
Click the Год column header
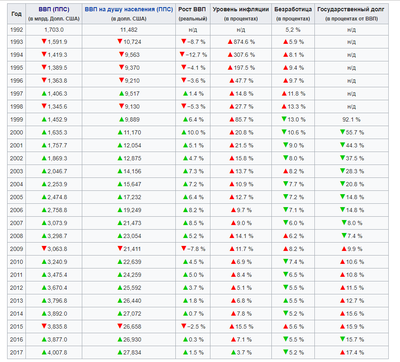click(x=16, y=14)
